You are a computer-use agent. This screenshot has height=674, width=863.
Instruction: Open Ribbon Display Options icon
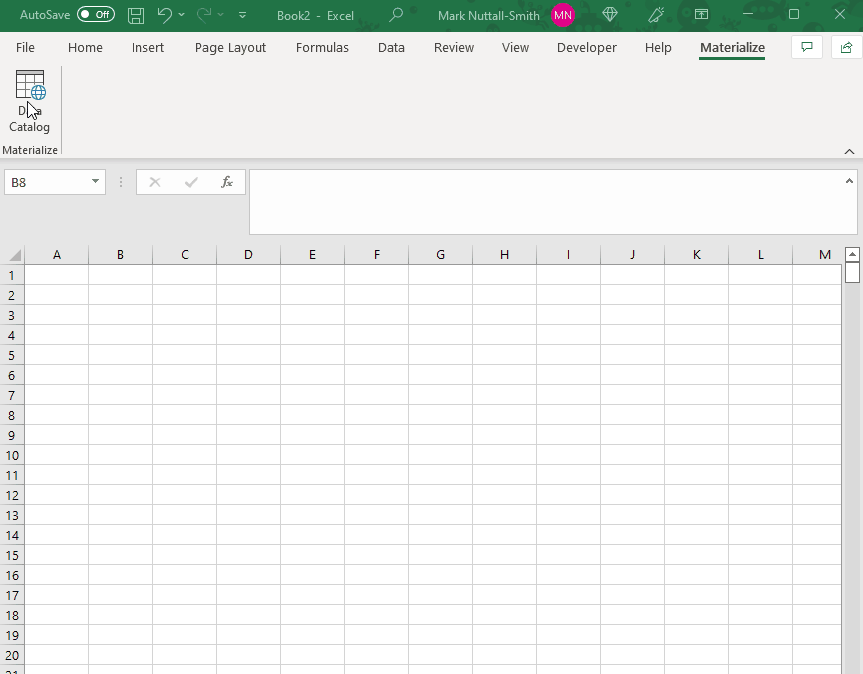[701, 15]
